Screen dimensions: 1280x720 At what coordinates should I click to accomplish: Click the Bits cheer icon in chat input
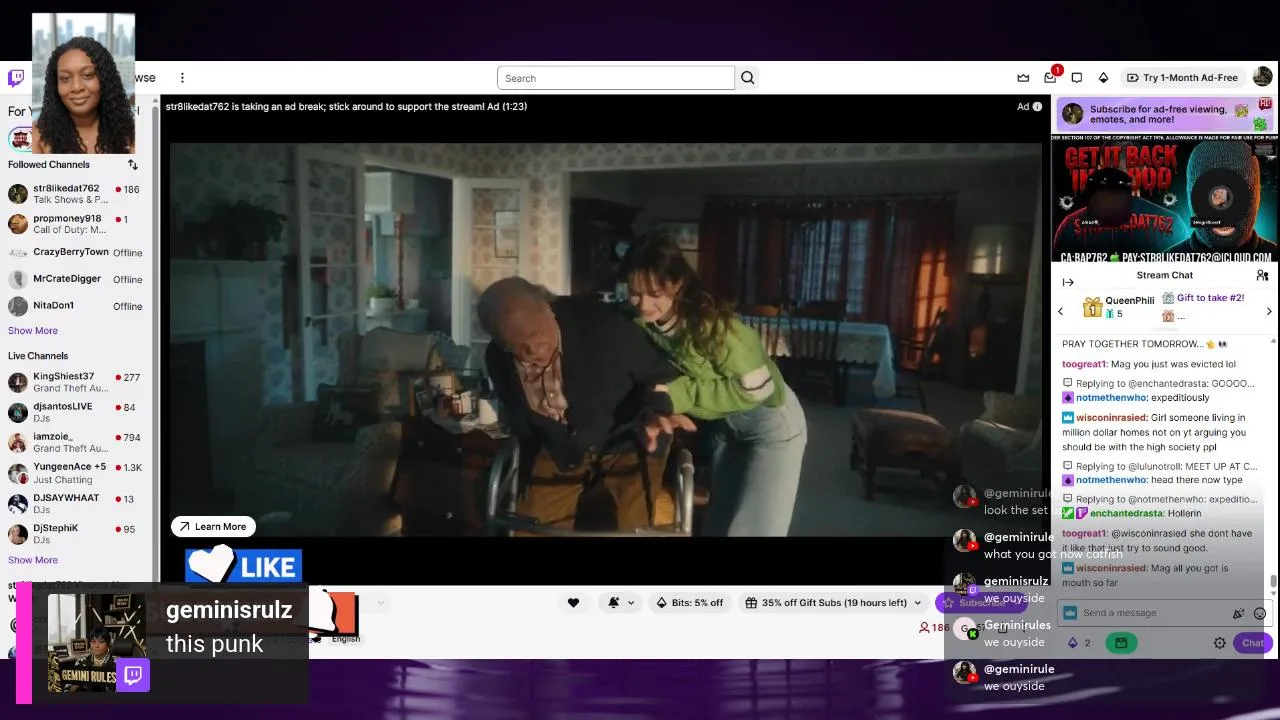click(1239, 614)
